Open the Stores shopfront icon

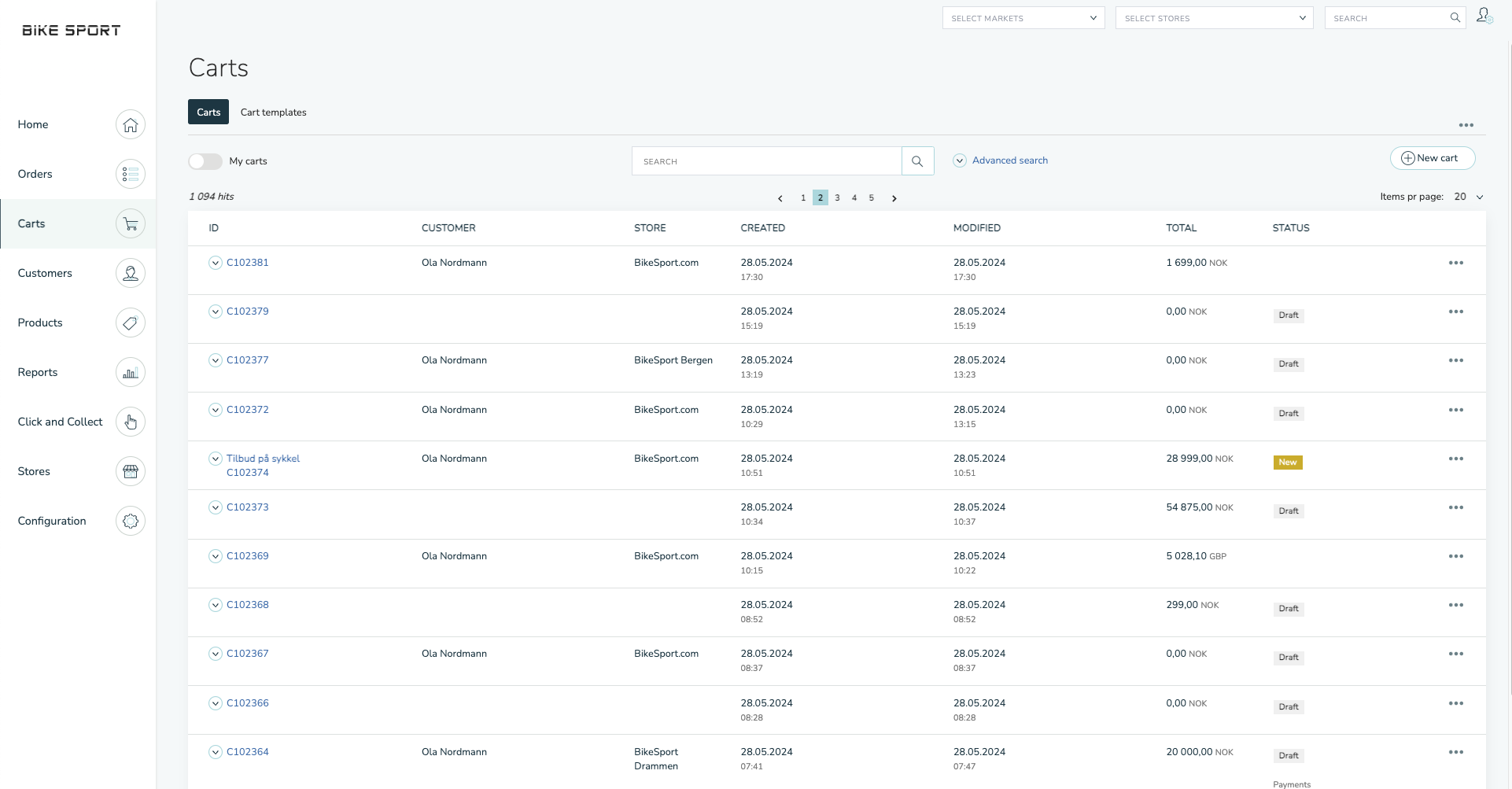[x=131, y=471]
